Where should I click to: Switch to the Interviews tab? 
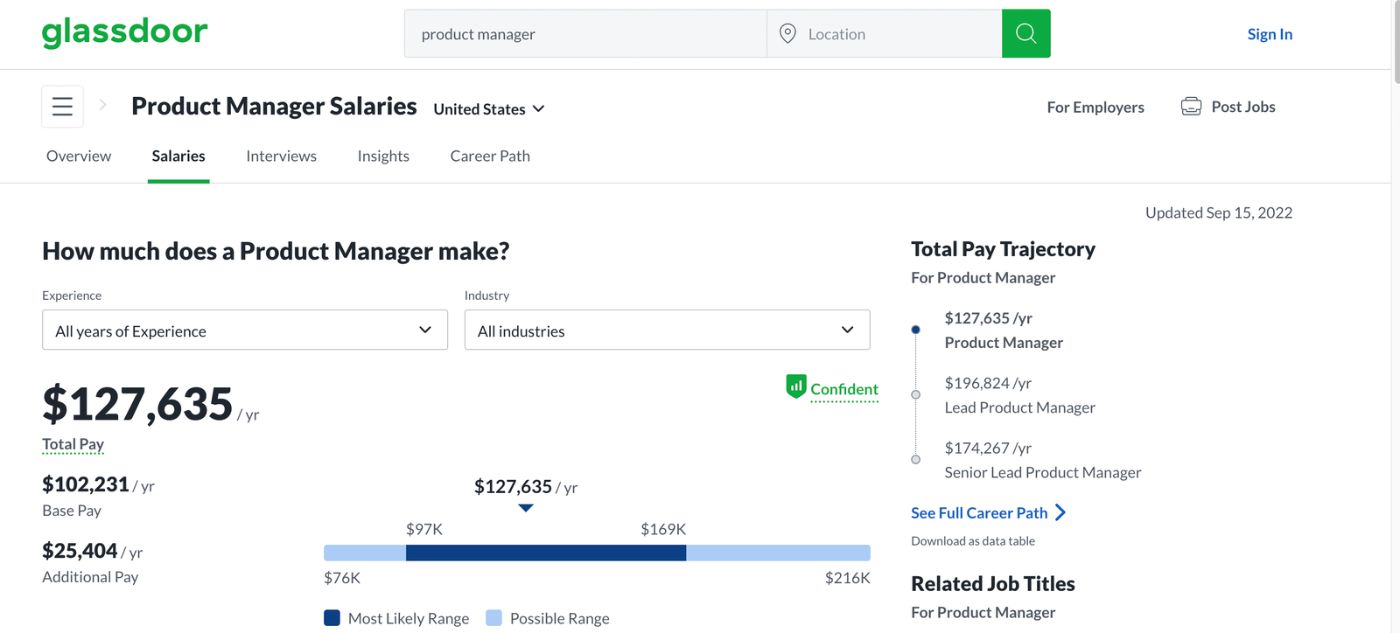280,155
